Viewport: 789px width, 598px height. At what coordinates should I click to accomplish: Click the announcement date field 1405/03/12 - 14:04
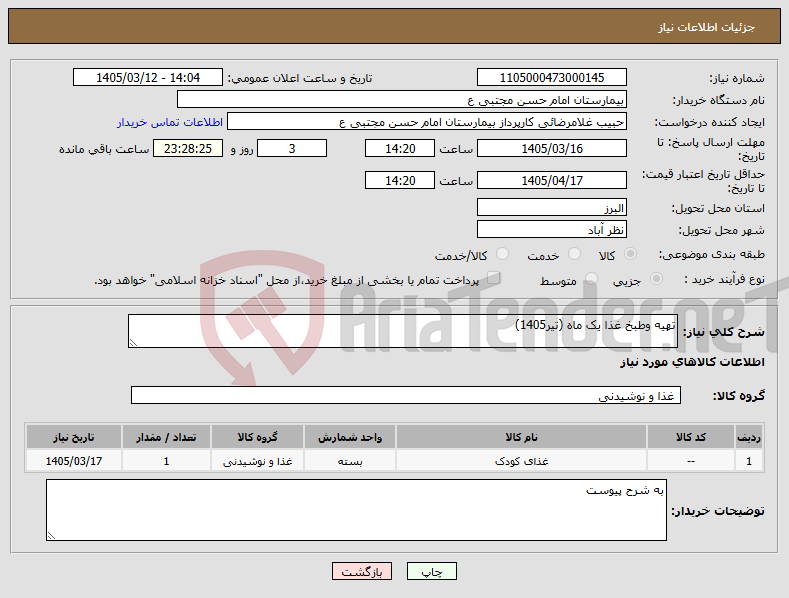point(148,78)
